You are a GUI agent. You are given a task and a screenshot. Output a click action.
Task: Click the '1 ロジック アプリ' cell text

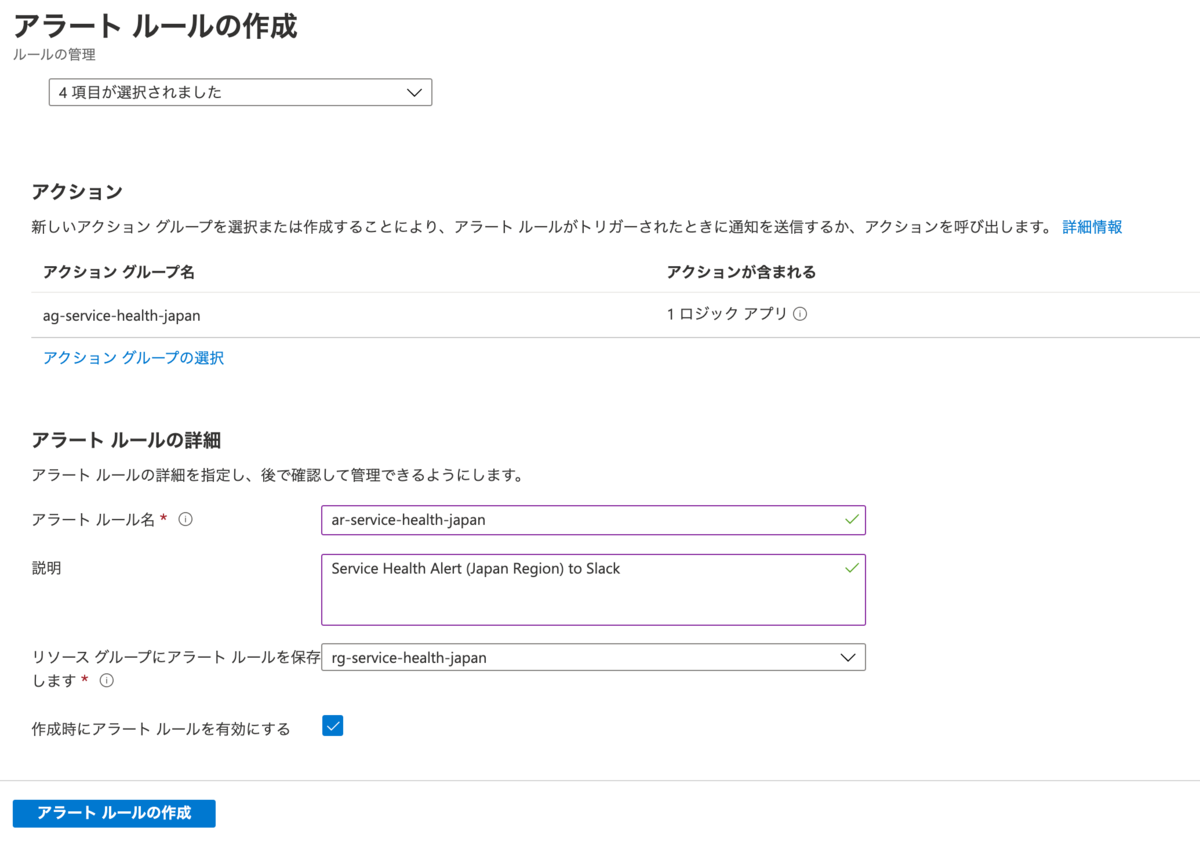coord(727,314)
